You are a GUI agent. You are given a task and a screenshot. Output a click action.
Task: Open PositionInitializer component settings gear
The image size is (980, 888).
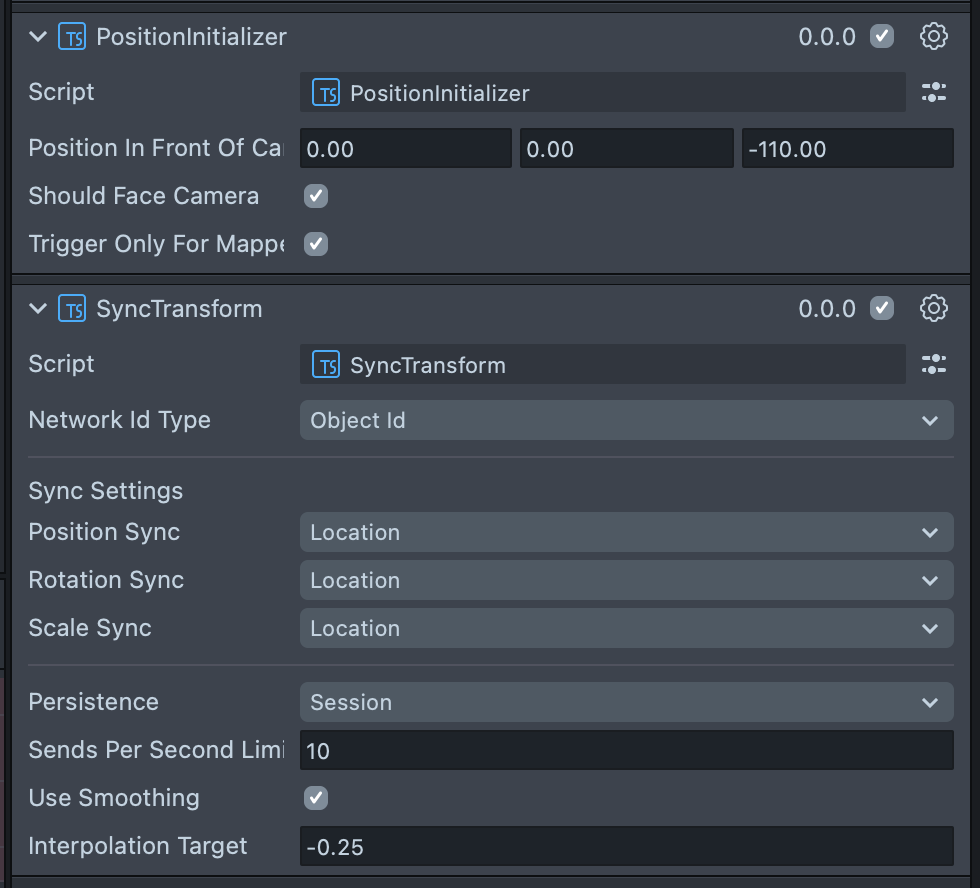(x=933, y=37)
